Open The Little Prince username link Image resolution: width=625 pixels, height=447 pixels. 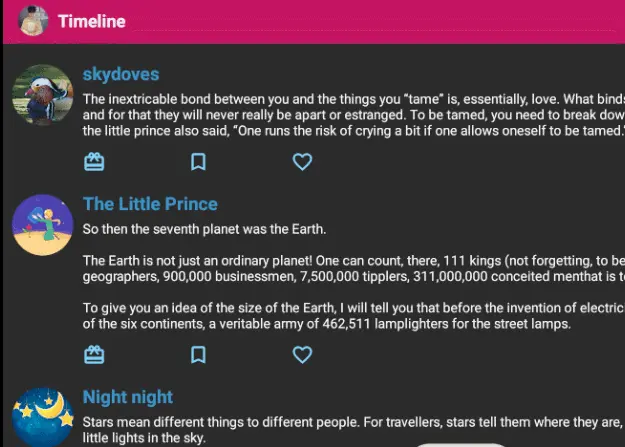click(150, 204)
